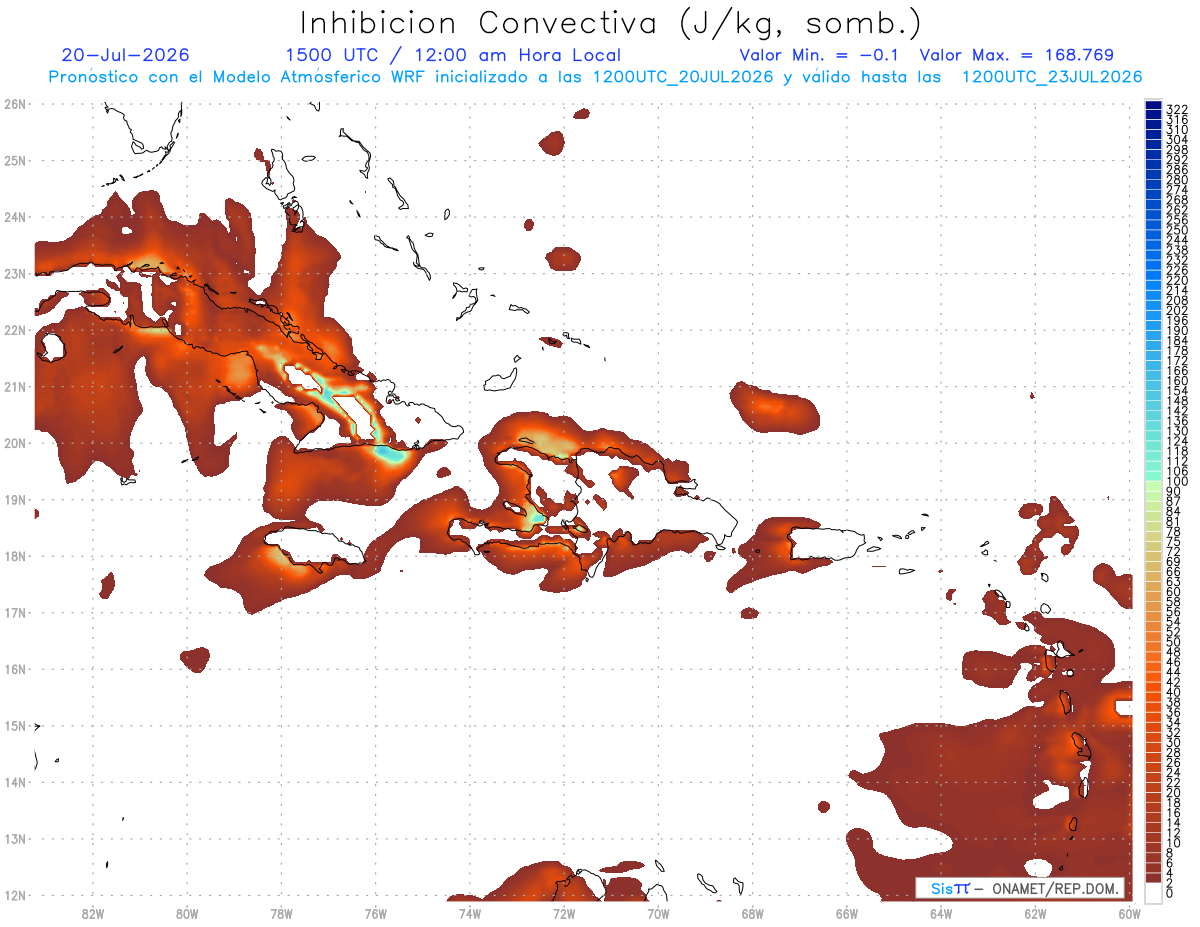Click the '1200UTC_23JUL2026' valid-until time text
The height and width of the screenshot is (927, 1200).
(x=1052, y=77)
